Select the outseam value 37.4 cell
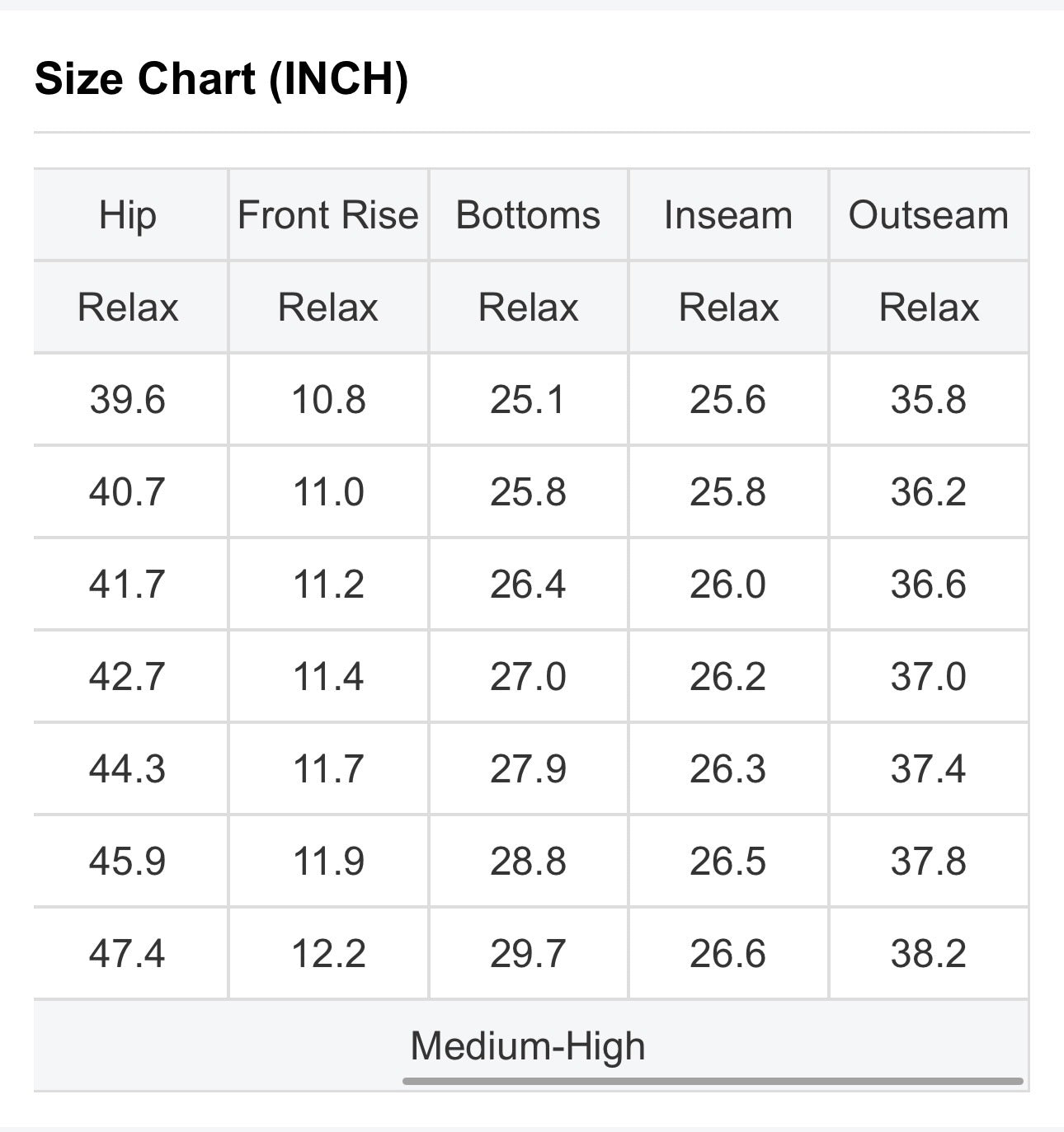 pos(929,769)
